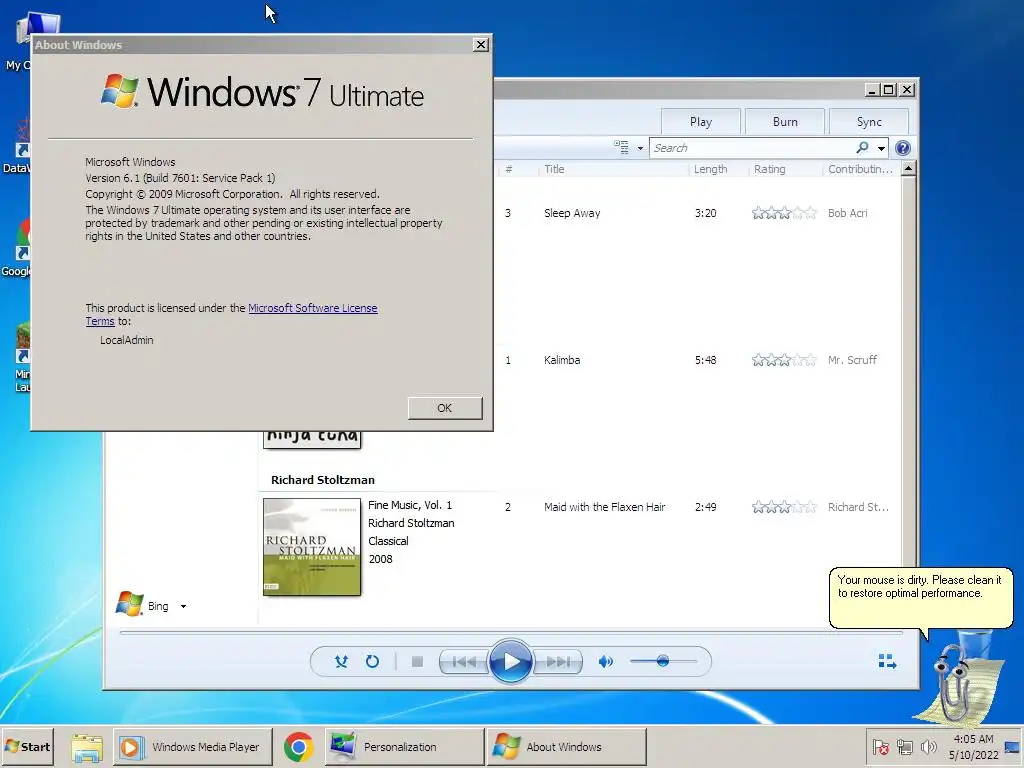The width and height of the screenshot is (1024, 768).
Task: Open the file explorer taskbar icon
Action: pyautogui.click(x=86, y=747)
